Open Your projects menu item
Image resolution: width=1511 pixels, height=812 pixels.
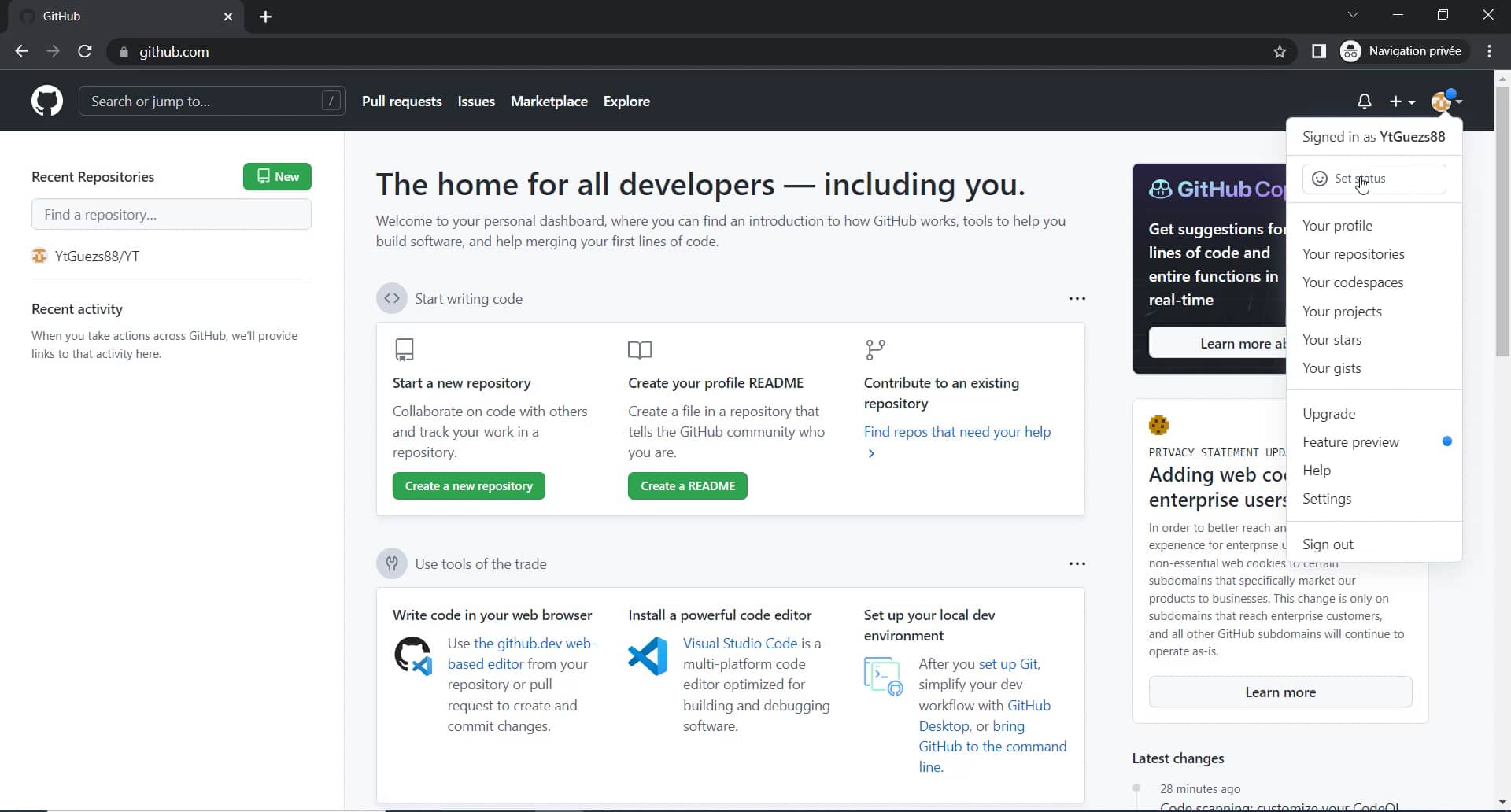point(1374,312)
